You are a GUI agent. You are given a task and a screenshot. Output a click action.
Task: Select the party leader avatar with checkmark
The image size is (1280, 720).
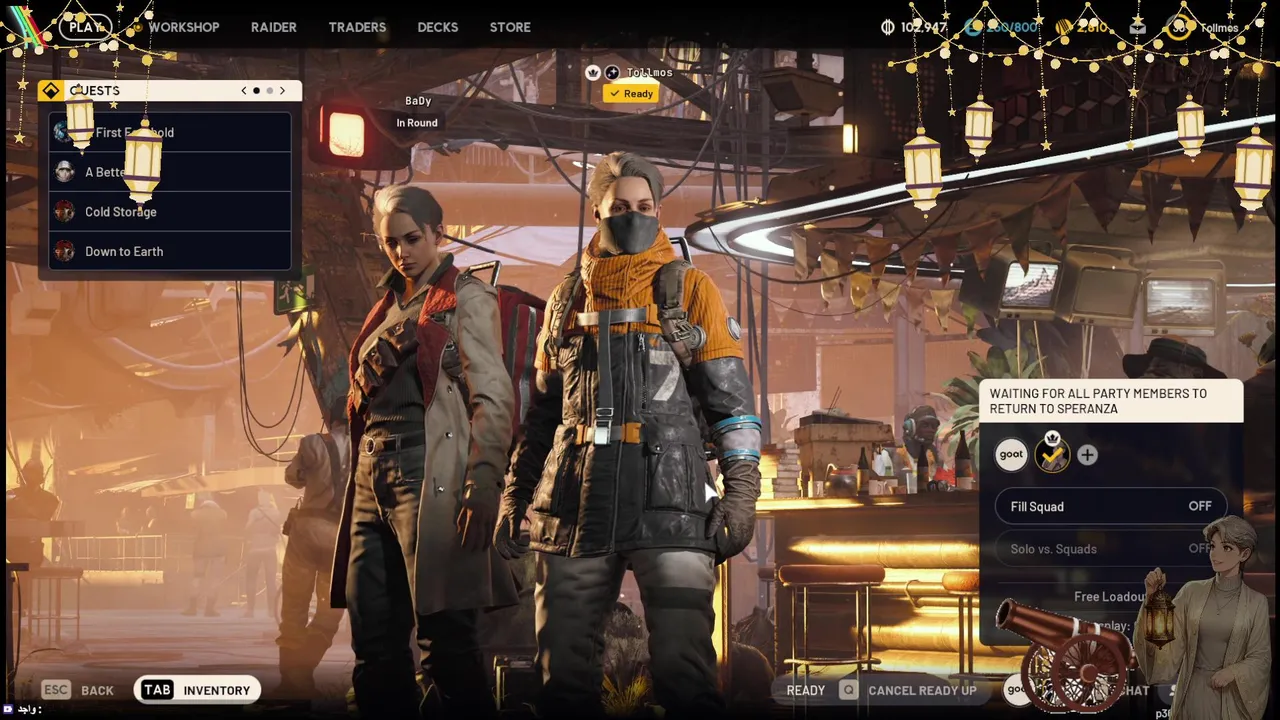1051,455
